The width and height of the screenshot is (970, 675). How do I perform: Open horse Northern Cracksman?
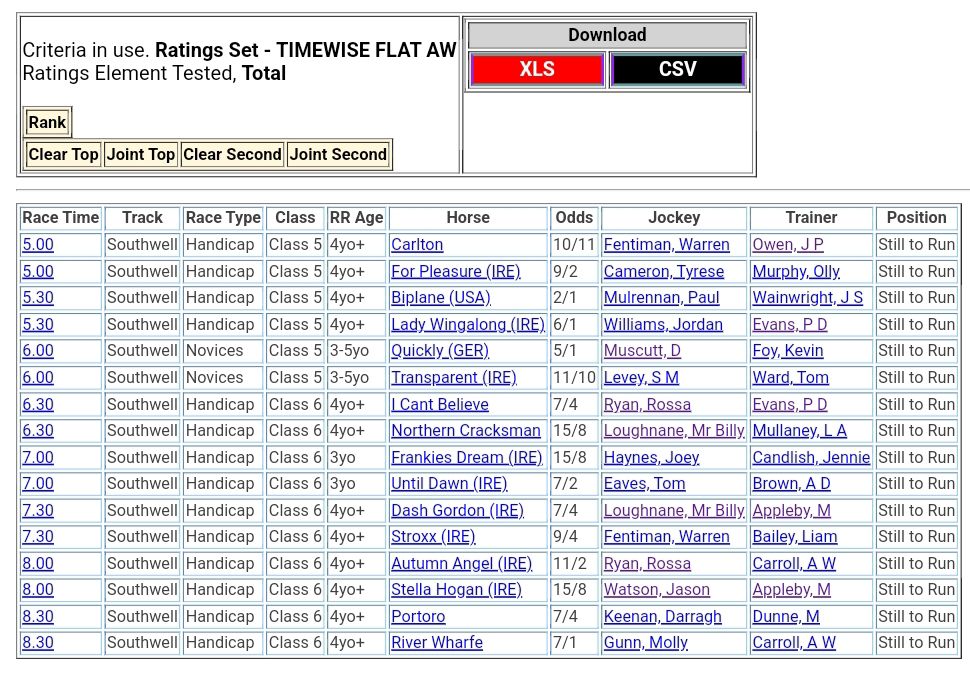[465, 431]
